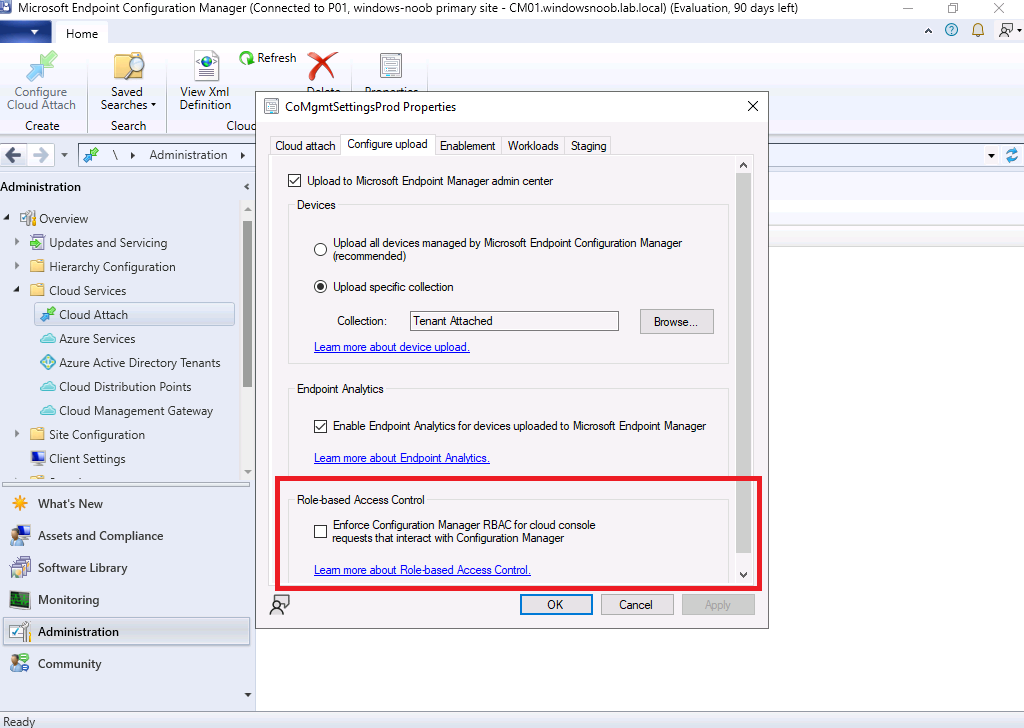
Task: Open Monitoring workspace
Action: [68, 600]
